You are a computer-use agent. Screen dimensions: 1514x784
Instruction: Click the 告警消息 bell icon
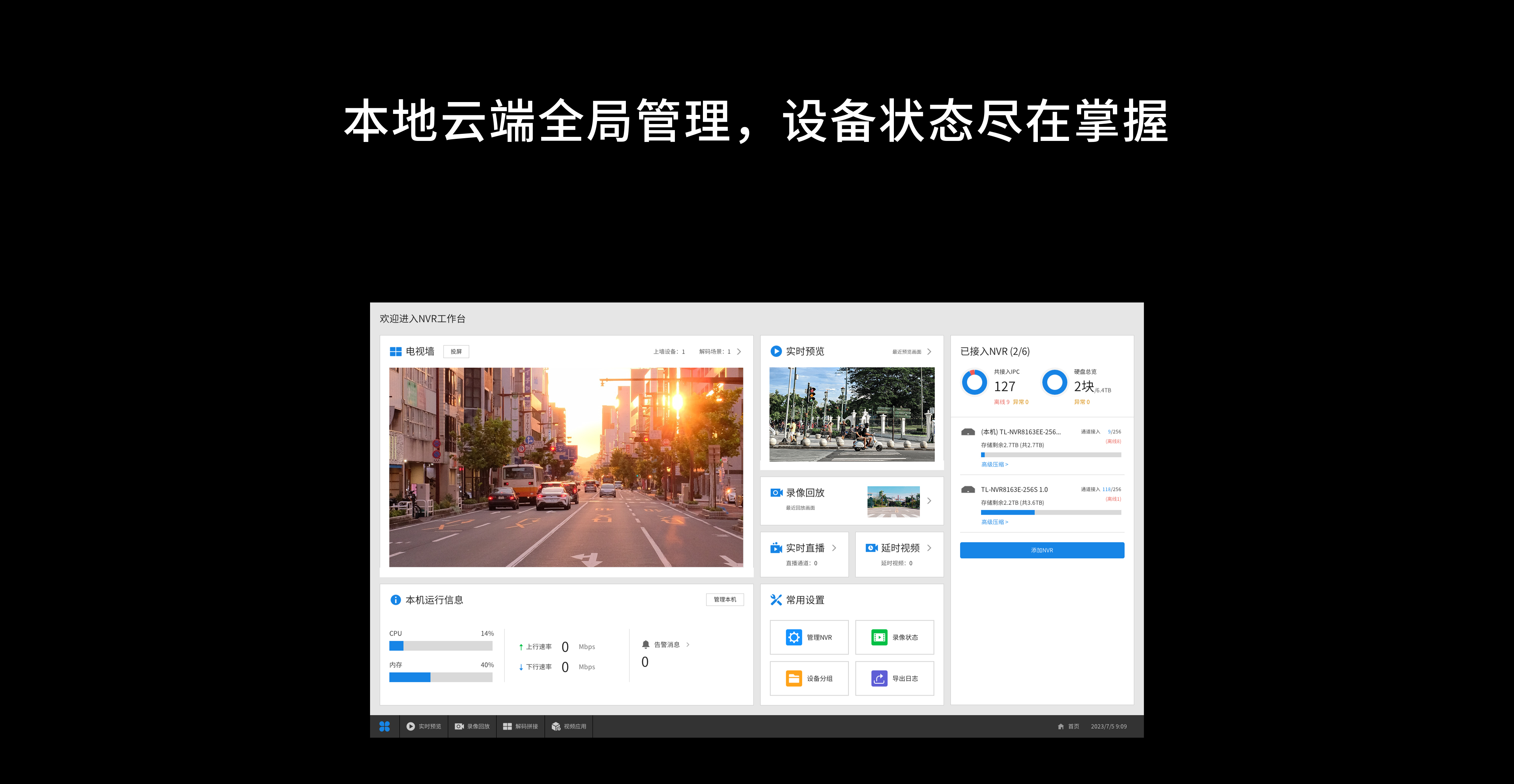[645, 644]
